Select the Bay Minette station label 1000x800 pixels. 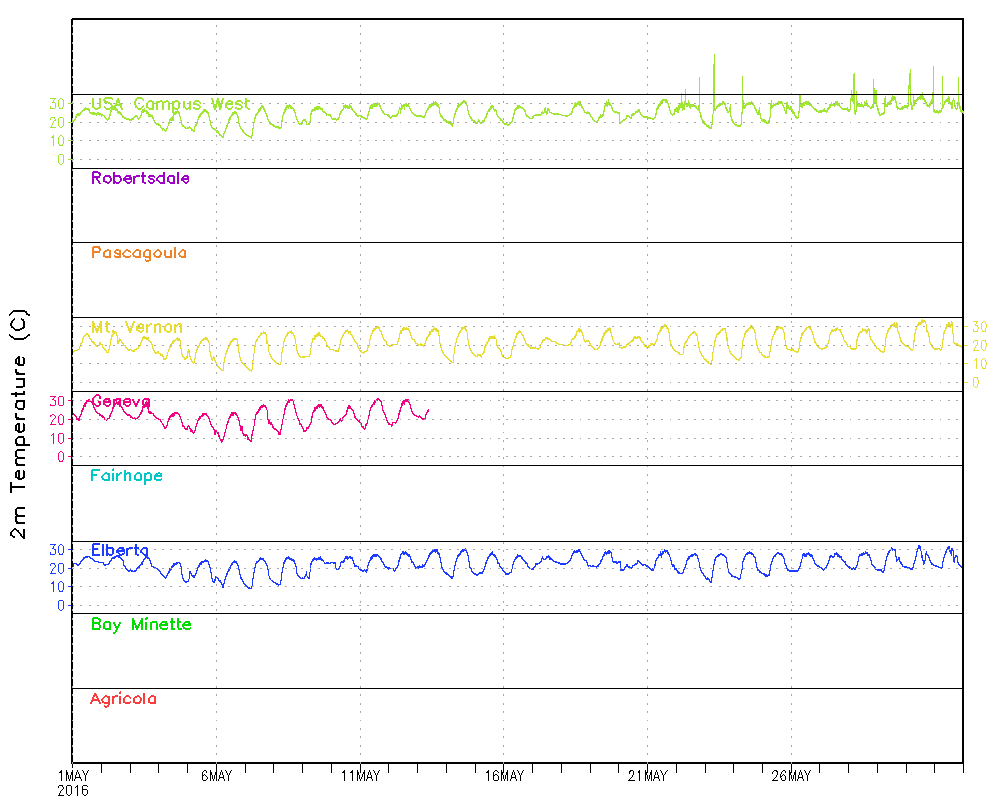[140, 625]
